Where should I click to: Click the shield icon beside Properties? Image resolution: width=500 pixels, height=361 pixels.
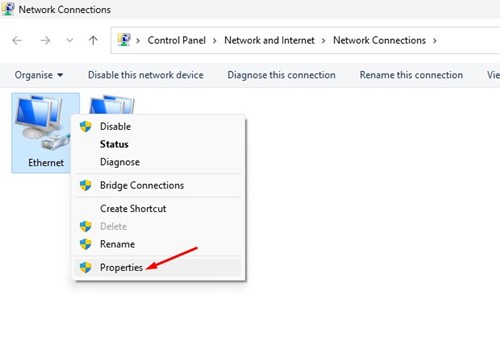point(86,267)
